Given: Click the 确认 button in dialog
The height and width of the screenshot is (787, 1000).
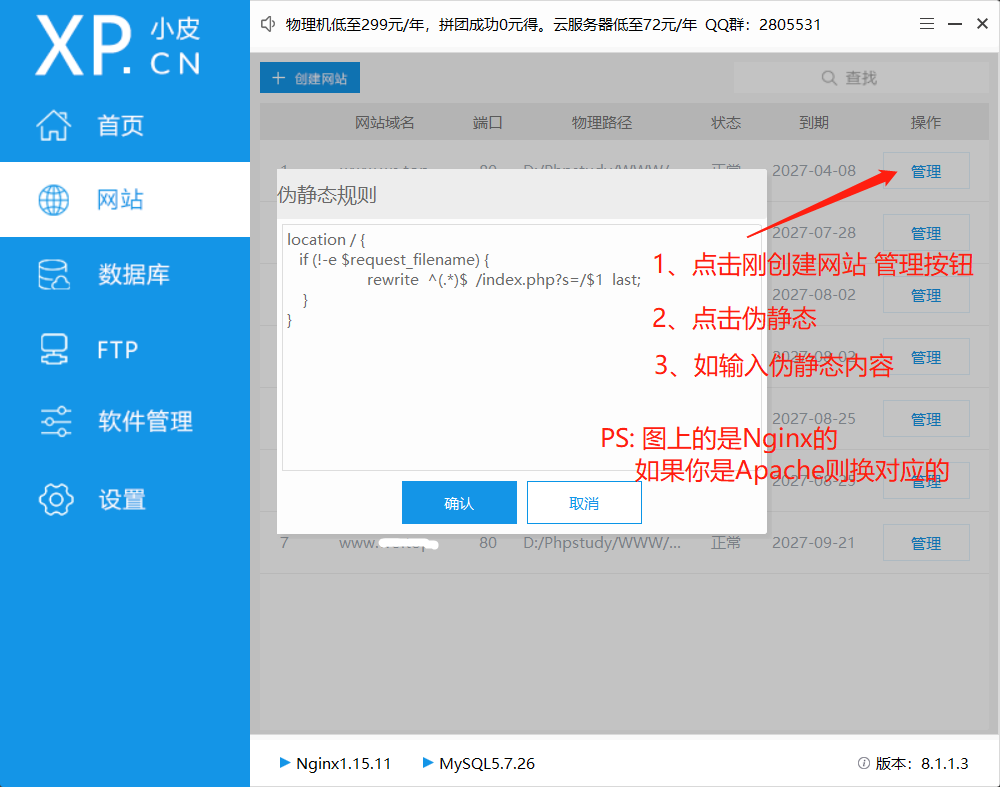Looking at the screenshot, I should click(x=459, y=503).
